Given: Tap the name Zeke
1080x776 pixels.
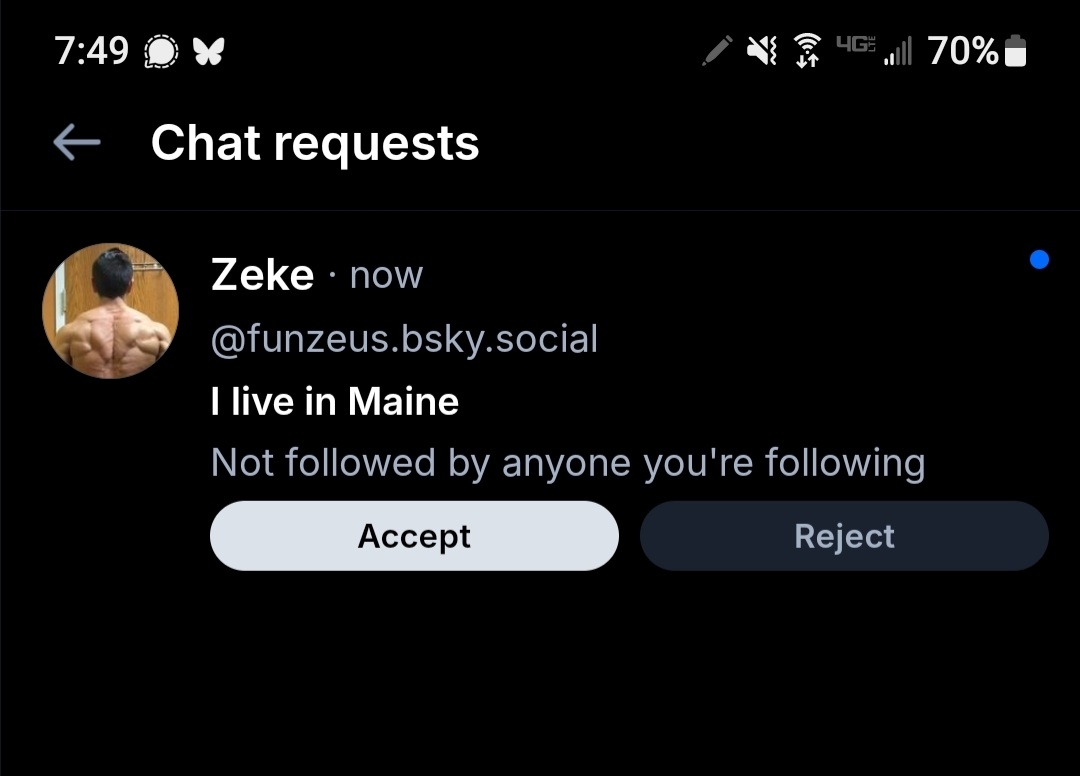Looking at the screenshot, I should [262, 275].
